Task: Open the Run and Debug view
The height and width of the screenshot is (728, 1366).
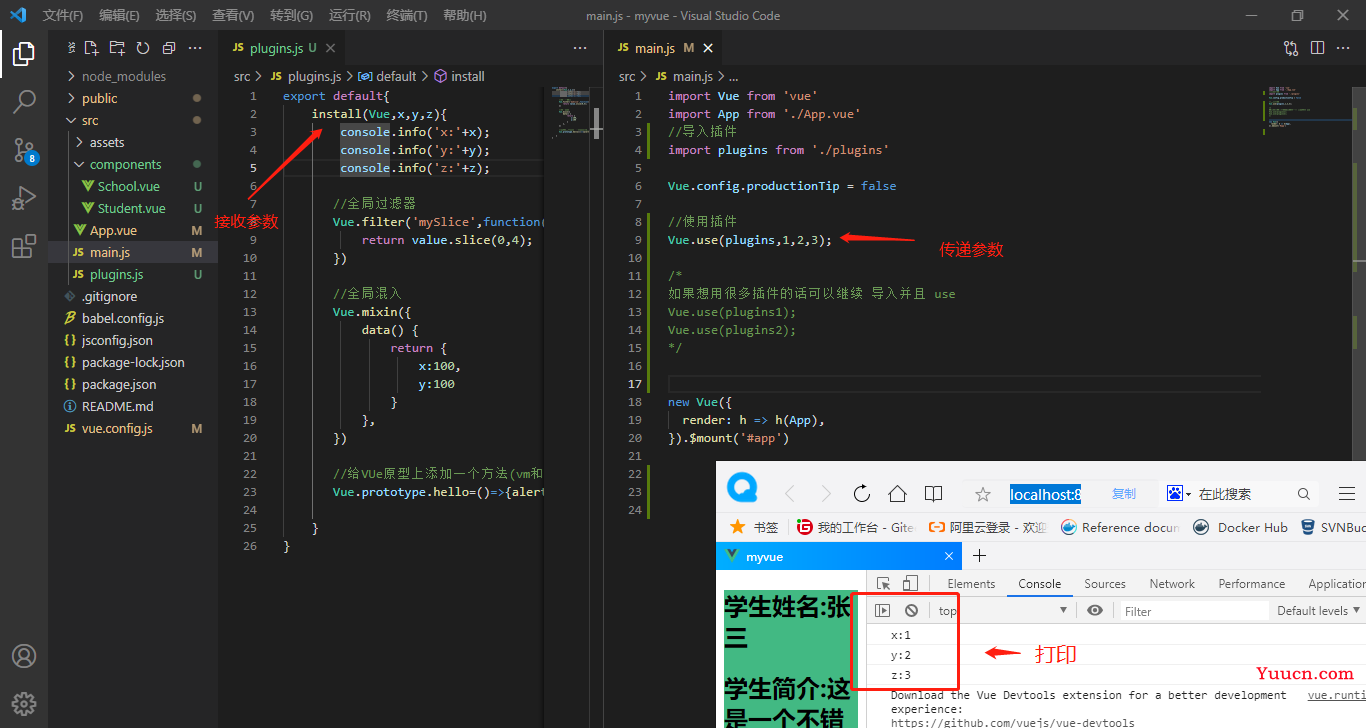Action: [24, 198]
